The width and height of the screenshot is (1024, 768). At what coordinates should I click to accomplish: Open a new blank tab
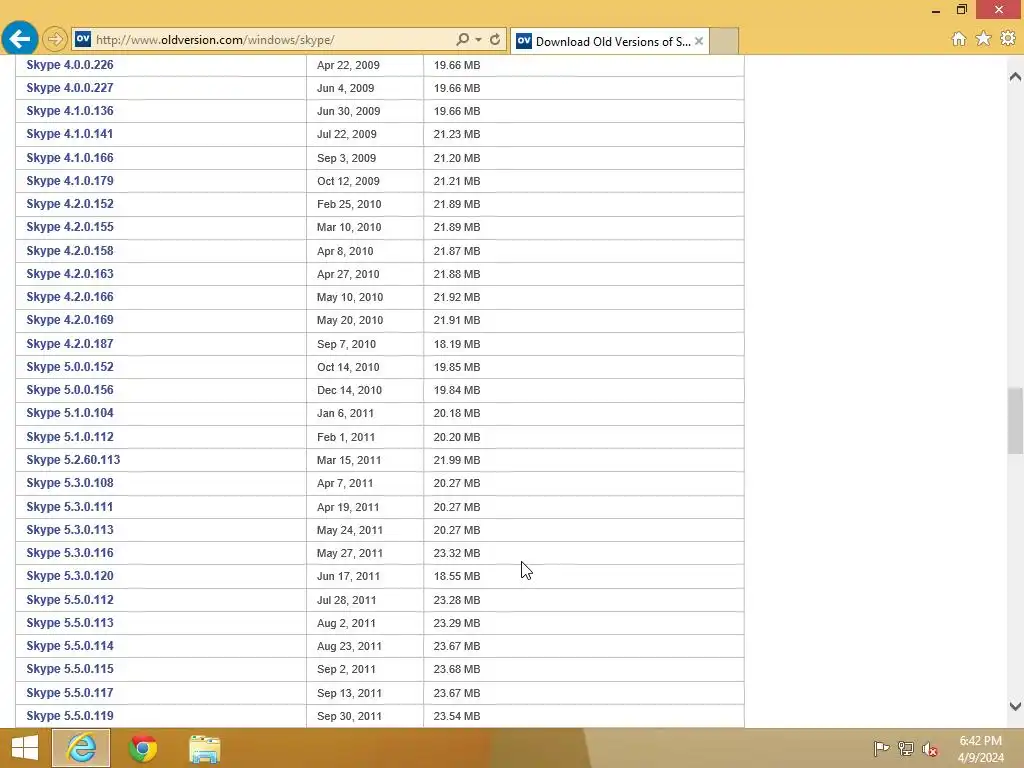pyautogui.click(x=724, y=41)
